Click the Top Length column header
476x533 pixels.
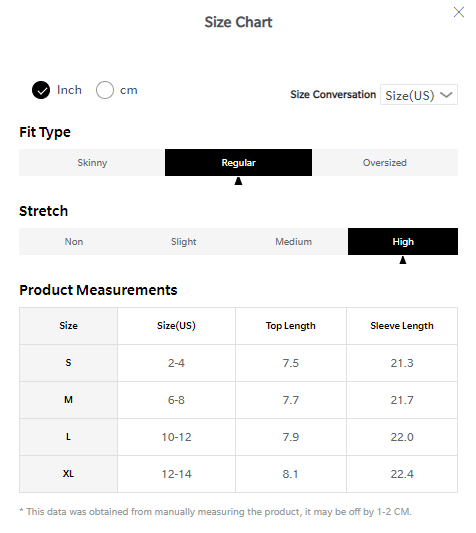291,326
